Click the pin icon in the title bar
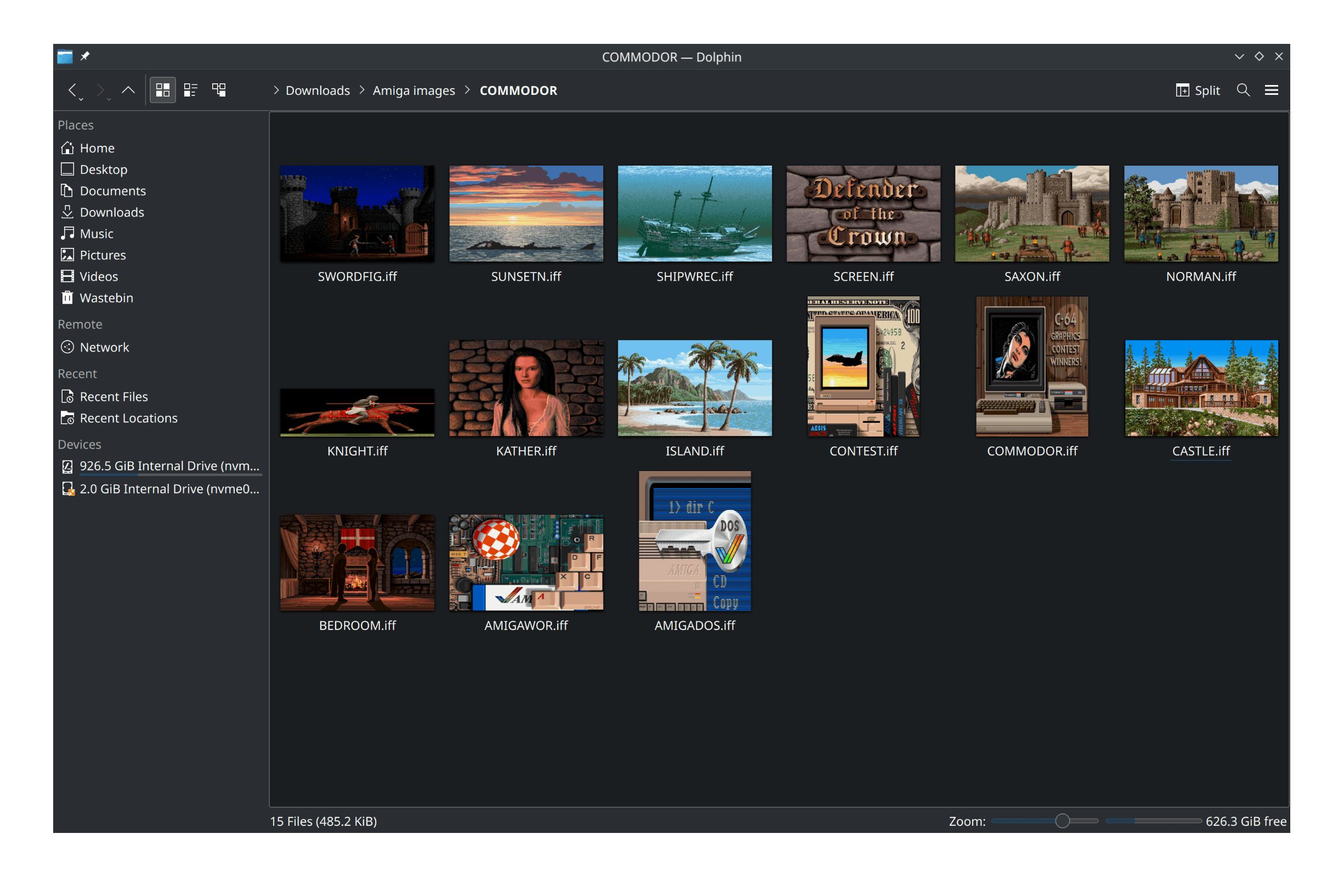The image size is (1344, 896). click(85, 56)
